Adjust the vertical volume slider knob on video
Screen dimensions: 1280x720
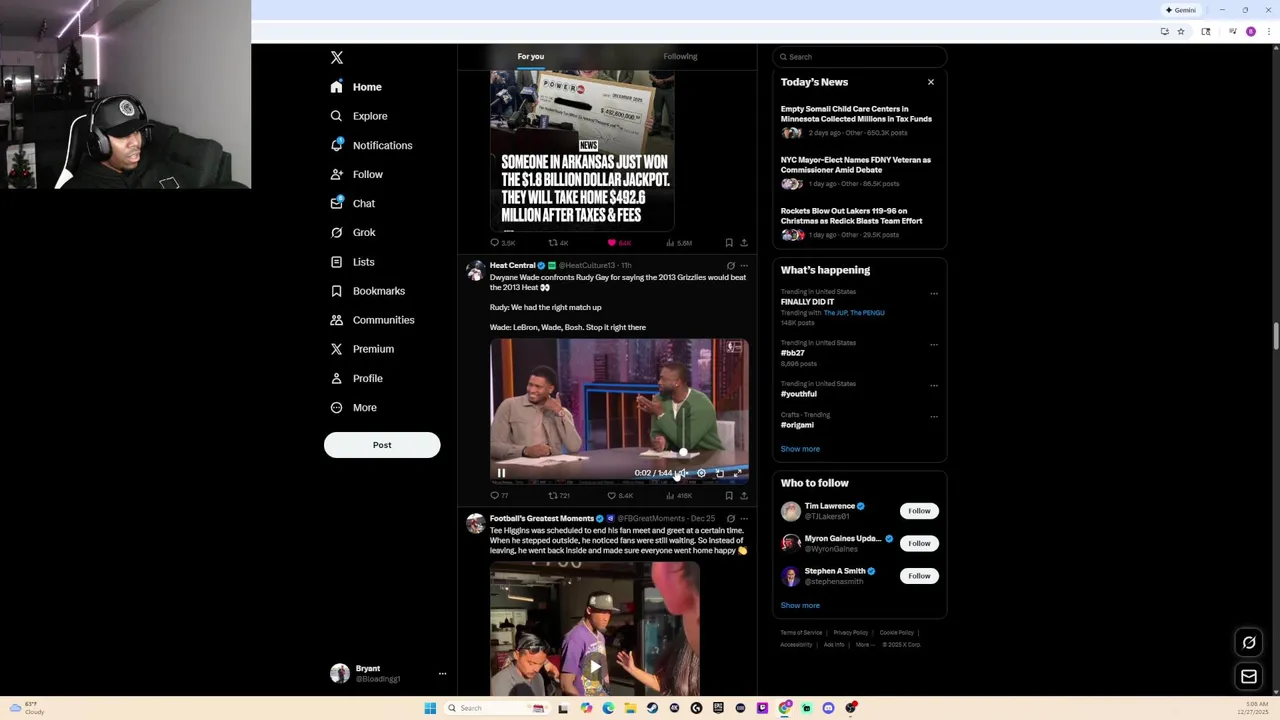click(683, 451)
